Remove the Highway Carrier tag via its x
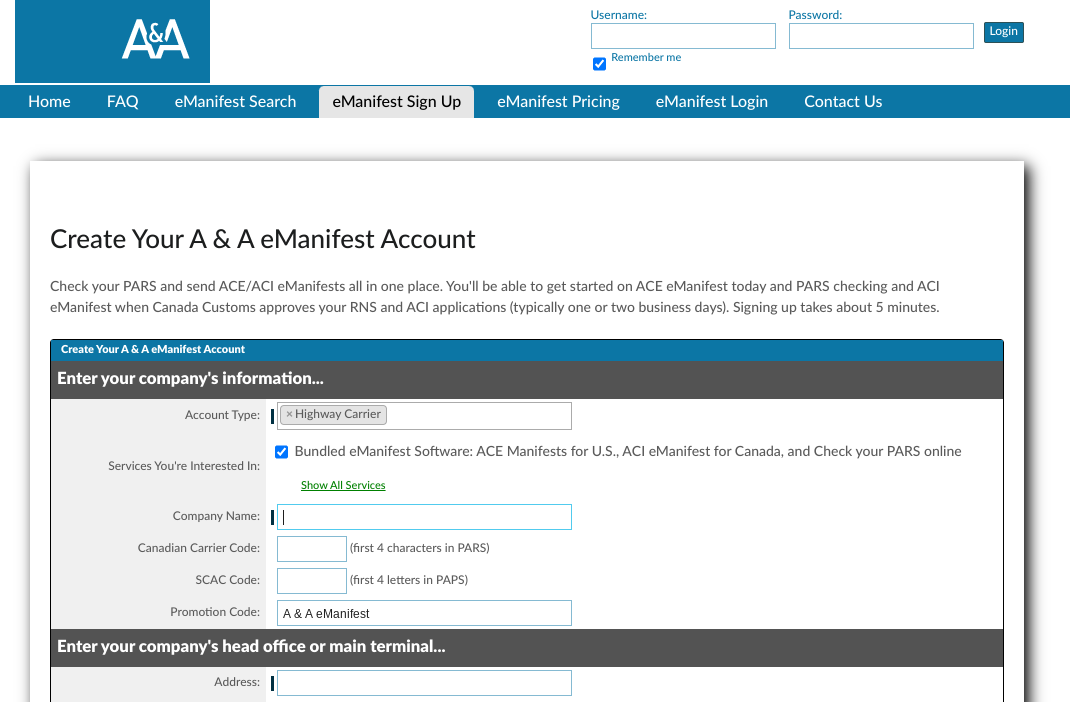Screen dimensions: 1070x702 pyautogui.click(x=289, y=414)
